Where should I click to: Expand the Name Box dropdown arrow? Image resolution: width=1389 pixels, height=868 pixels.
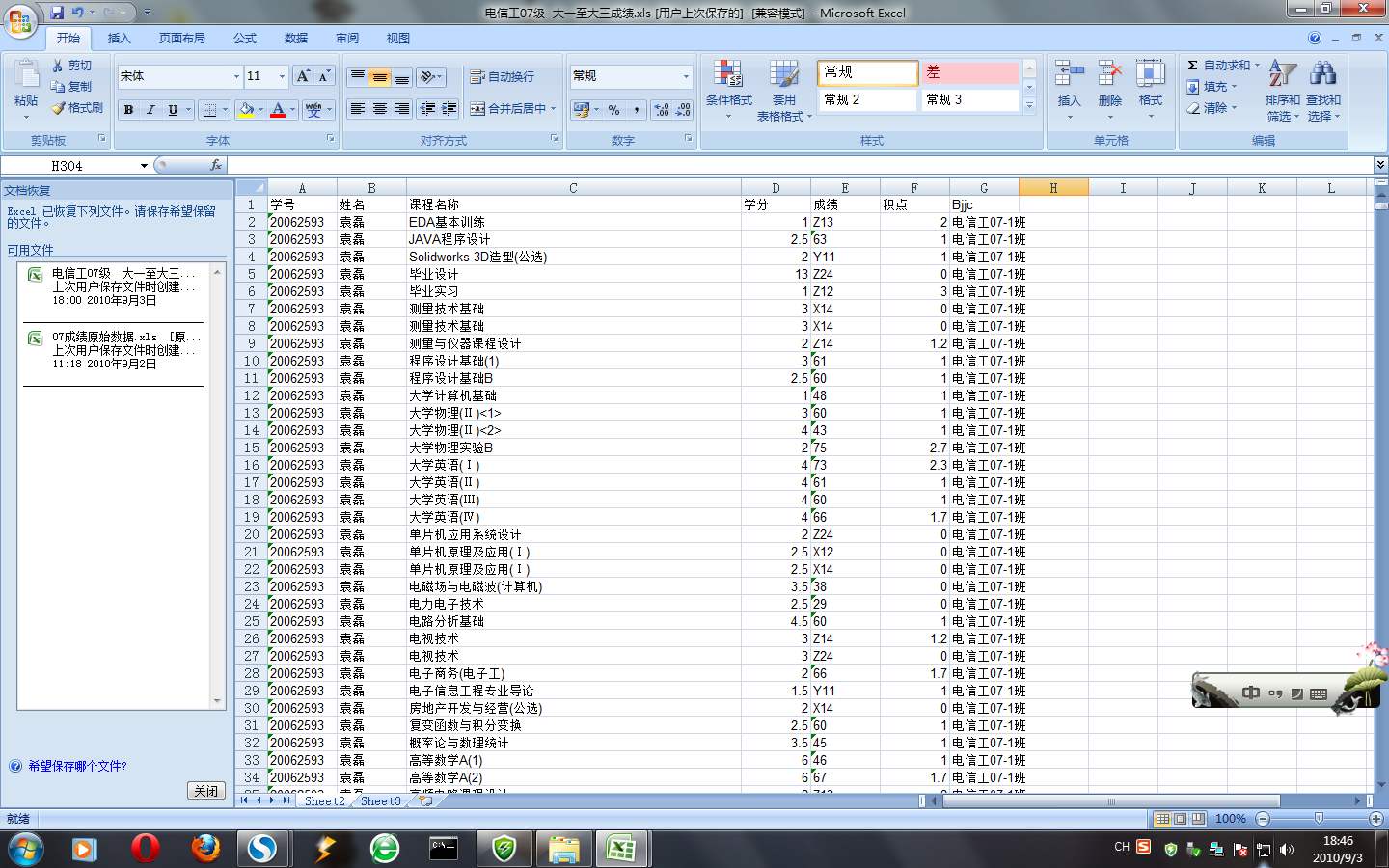pyautogui.click(x=144, y=166)
